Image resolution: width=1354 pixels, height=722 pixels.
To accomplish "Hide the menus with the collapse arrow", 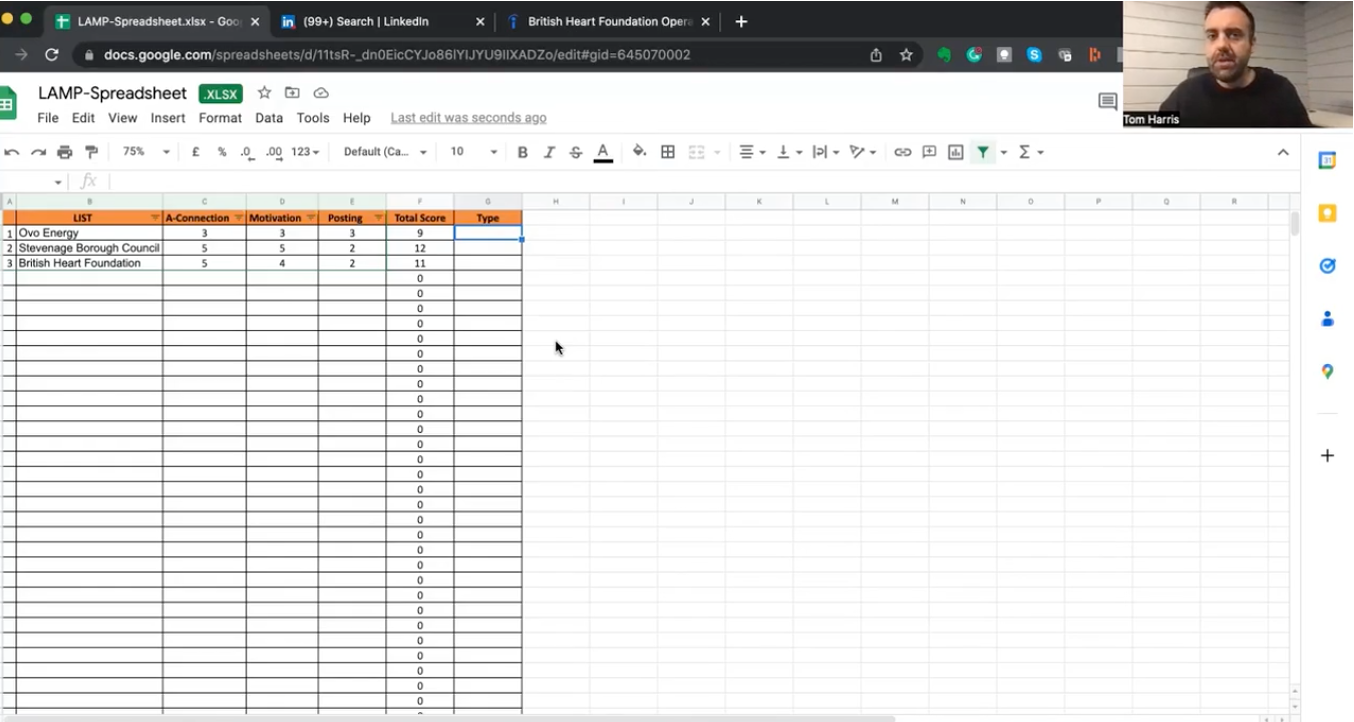I will (x=1283, y=152).
